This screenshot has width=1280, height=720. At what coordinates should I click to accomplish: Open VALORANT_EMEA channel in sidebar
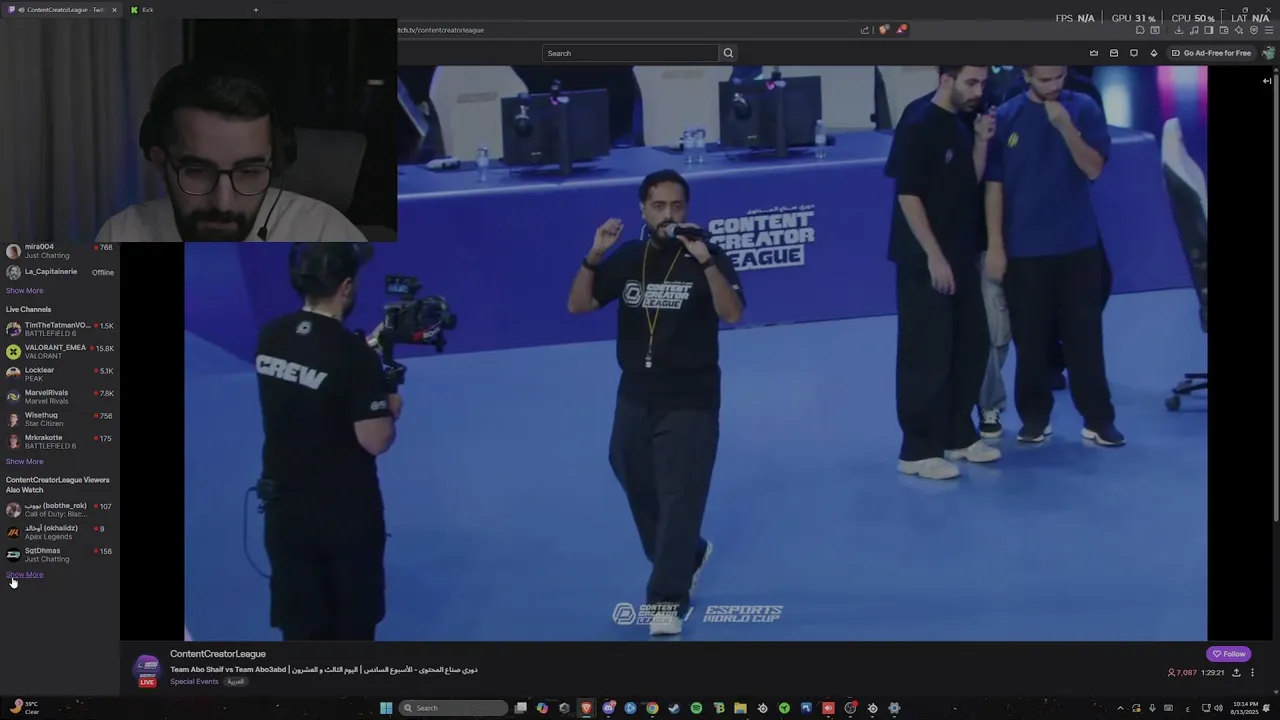pyautogui.click(x=60, y=352)
